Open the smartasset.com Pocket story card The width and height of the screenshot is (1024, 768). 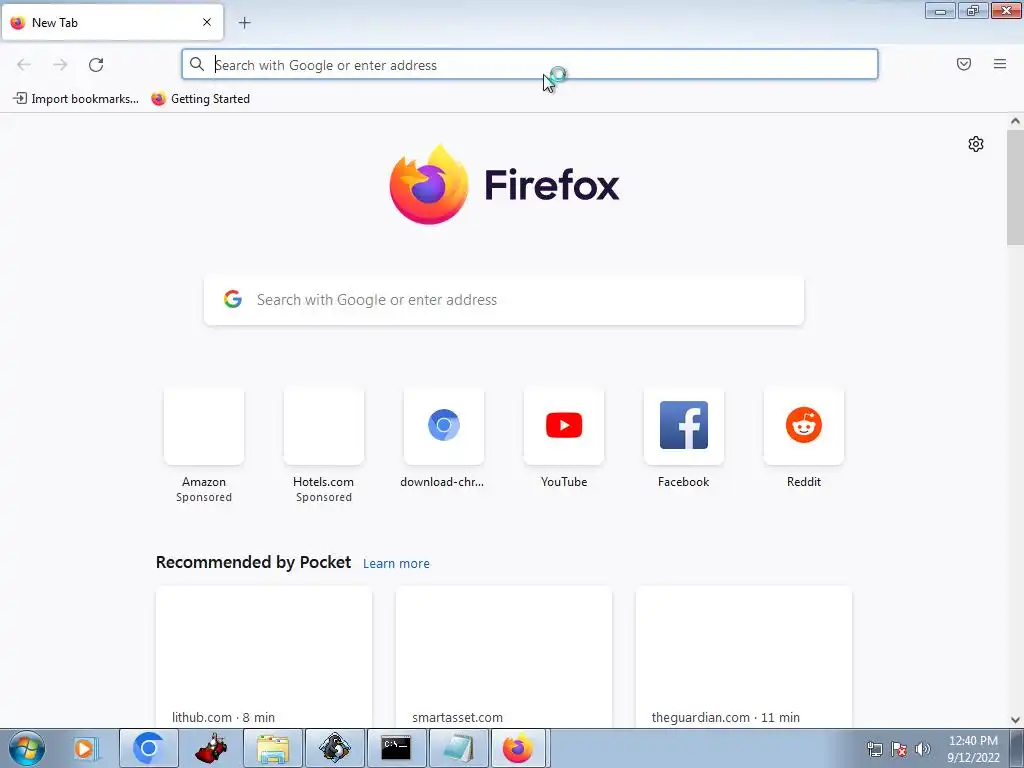click(x=504, y=656)
